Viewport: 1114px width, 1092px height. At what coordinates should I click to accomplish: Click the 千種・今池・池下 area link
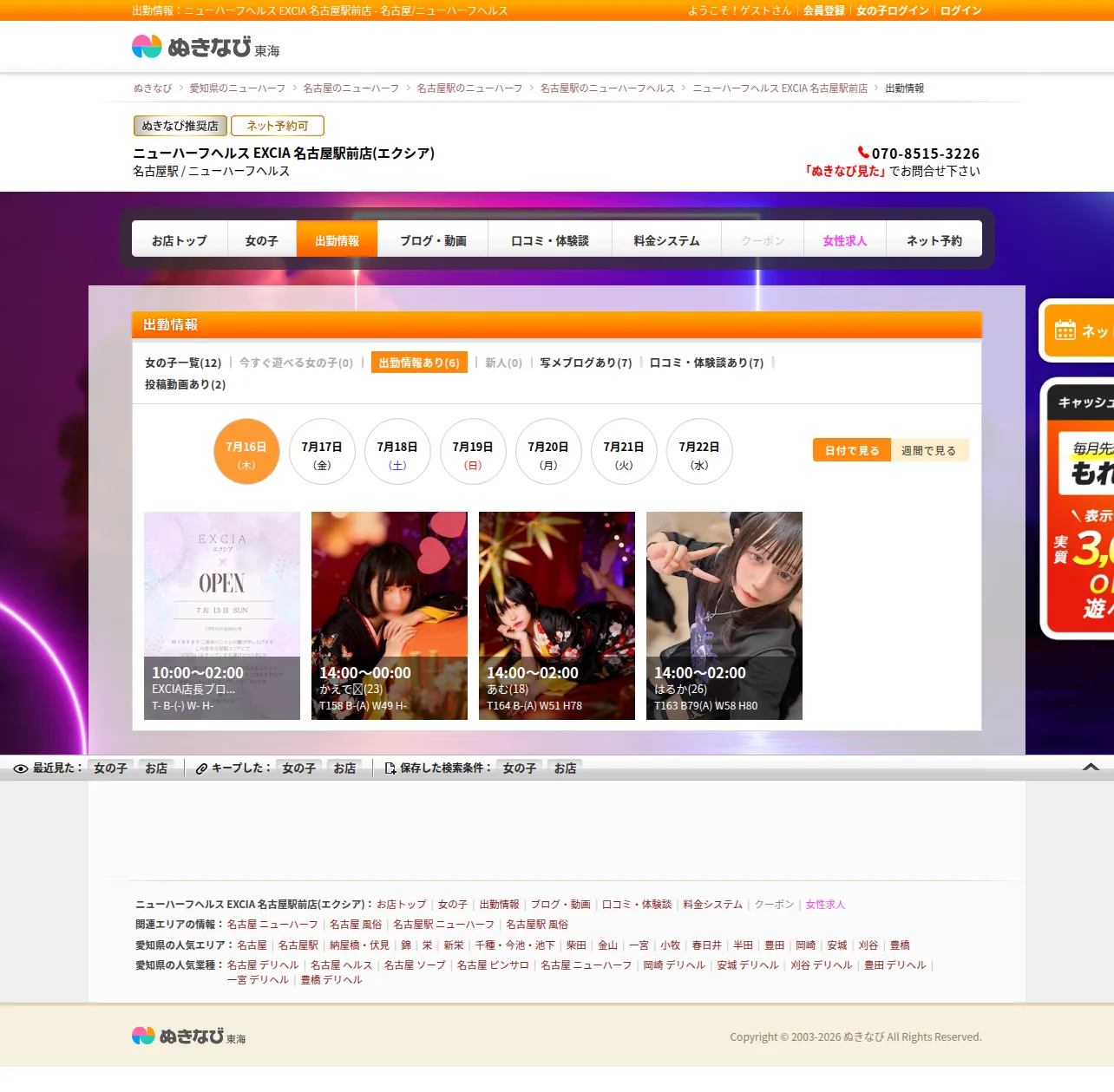click(x=514, y=945)
